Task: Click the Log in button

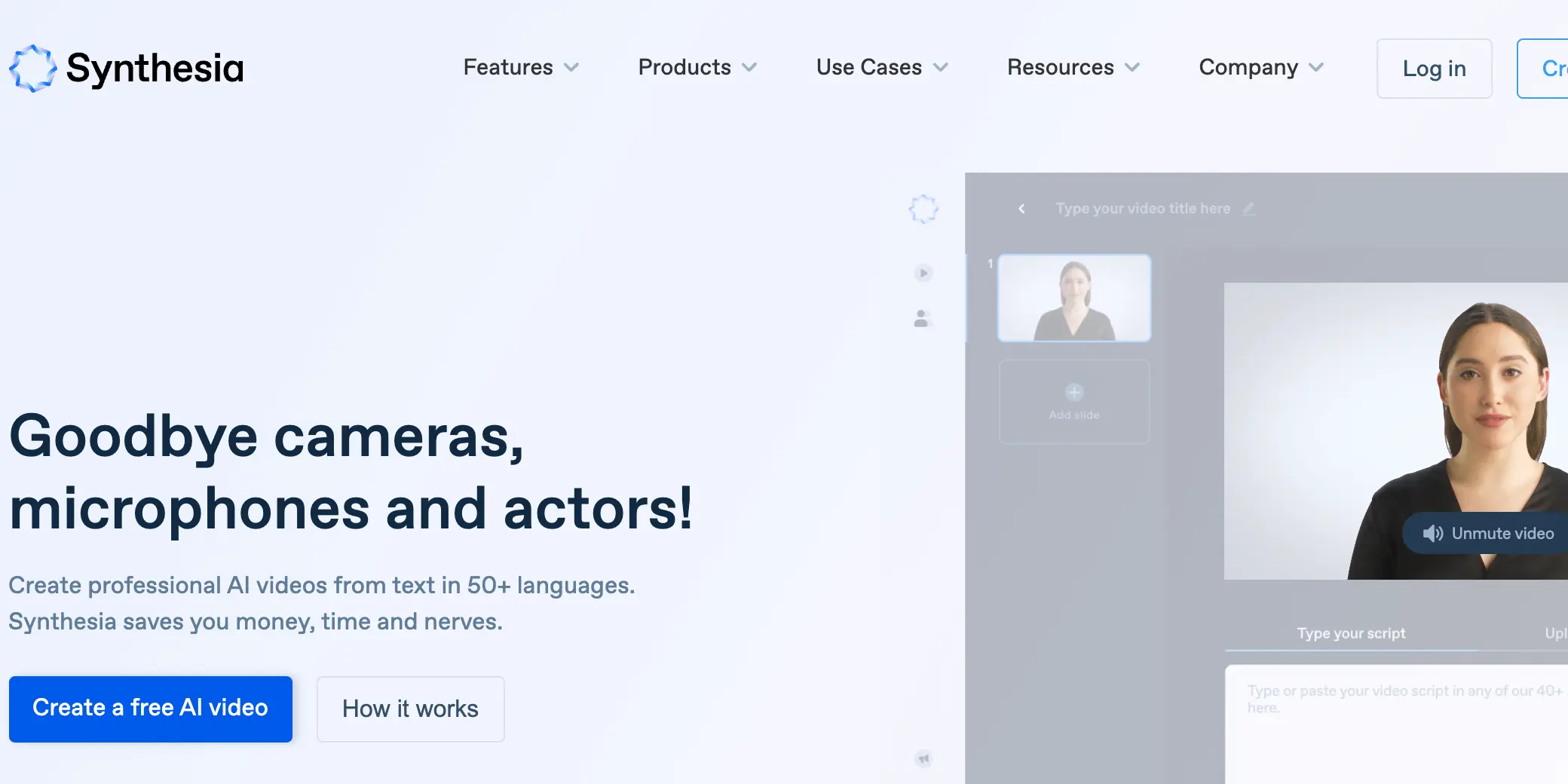Action: 1434,69
